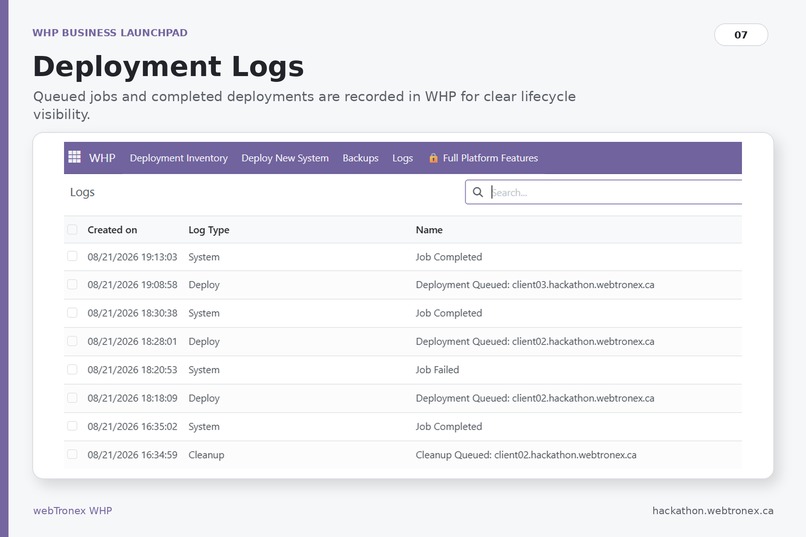Open the Logs menu item

pyautogui.click(x=402, y=158)
